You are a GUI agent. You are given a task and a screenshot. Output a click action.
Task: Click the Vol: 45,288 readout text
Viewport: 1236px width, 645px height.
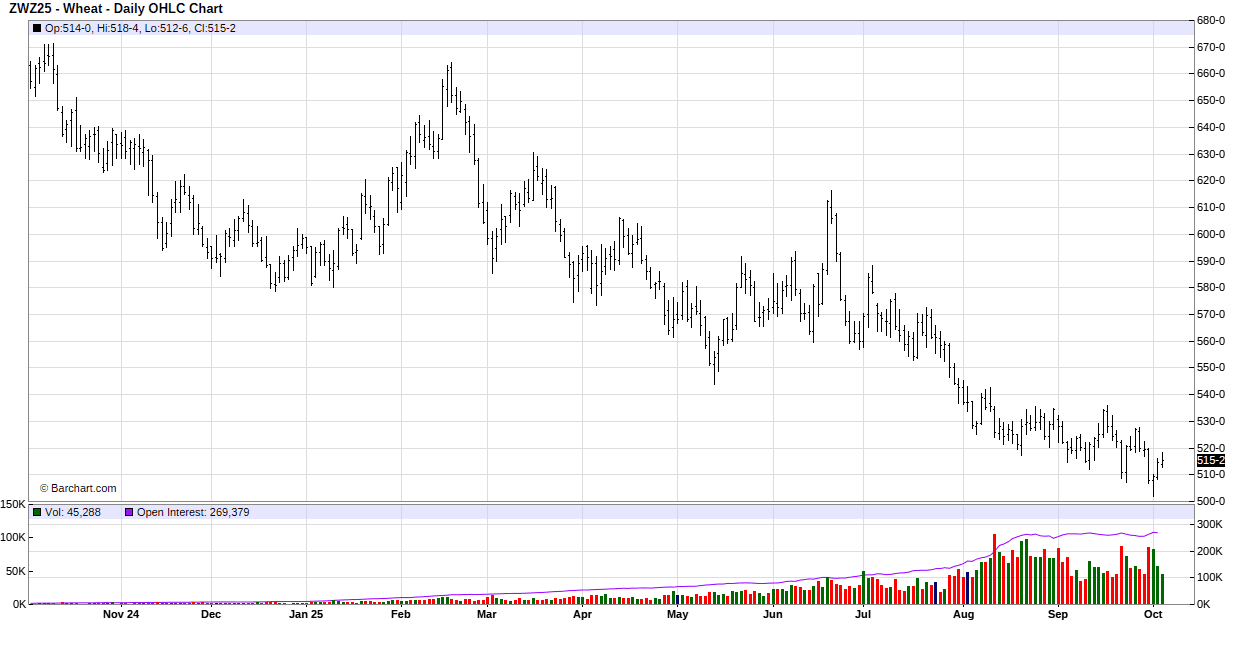pyautogui.click(x=73, y=512)
